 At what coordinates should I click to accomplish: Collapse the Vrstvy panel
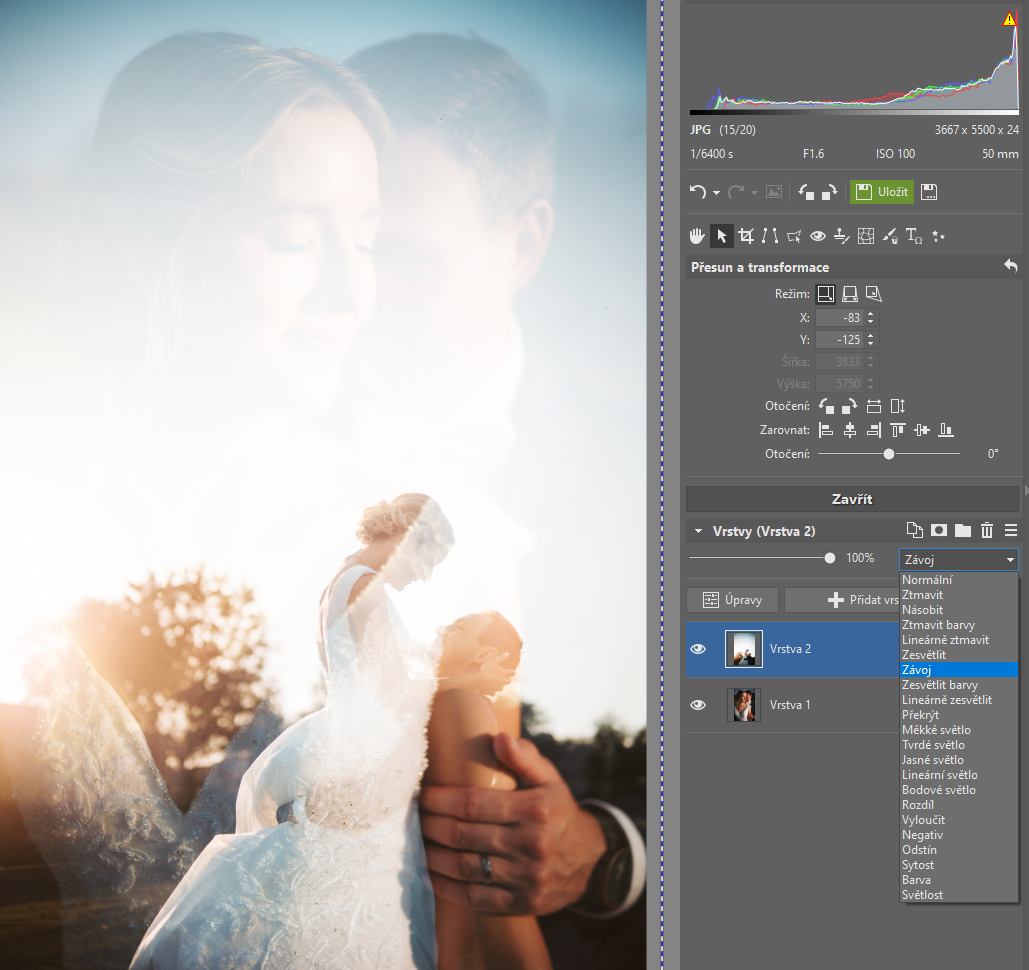click(696, 531)
